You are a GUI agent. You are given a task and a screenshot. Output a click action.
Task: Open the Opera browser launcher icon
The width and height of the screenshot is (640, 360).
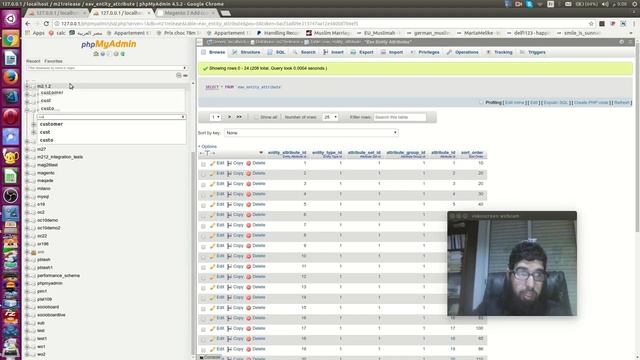click(11, 117)
